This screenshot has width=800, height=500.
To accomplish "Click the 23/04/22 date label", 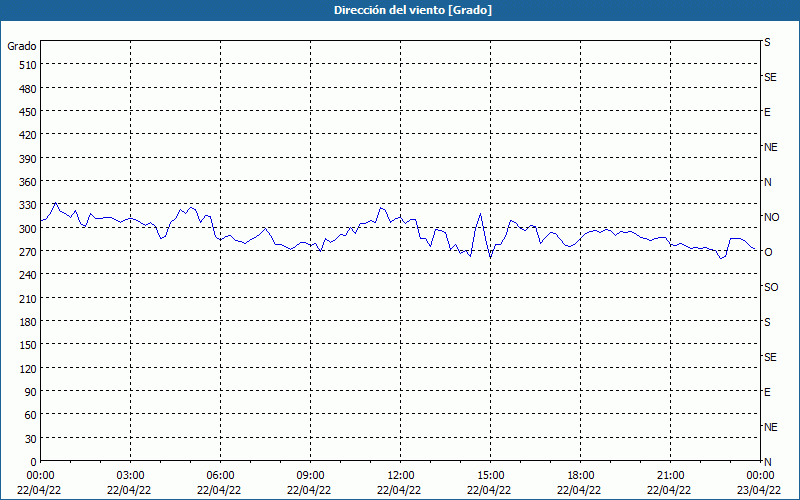I will coord(760,490).
